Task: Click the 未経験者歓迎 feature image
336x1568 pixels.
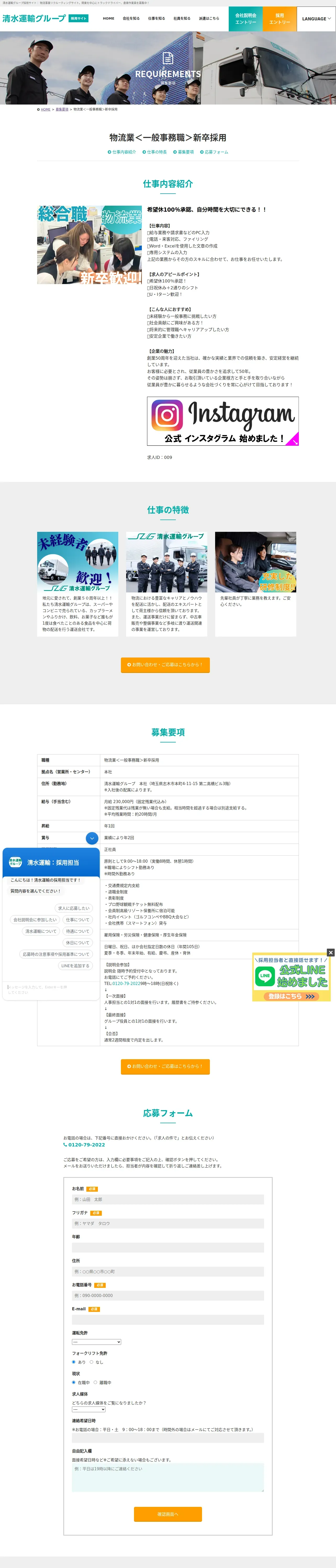Action: [77, 562]
